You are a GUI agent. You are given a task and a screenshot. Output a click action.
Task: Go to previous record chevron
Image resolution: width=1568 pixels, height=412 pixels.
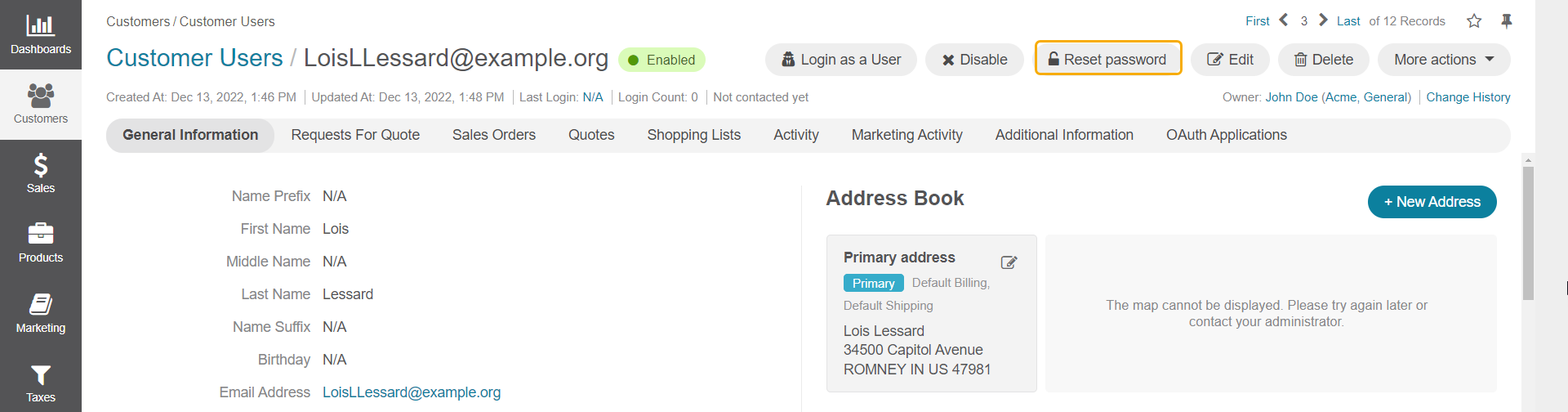tap(1284, 20)
